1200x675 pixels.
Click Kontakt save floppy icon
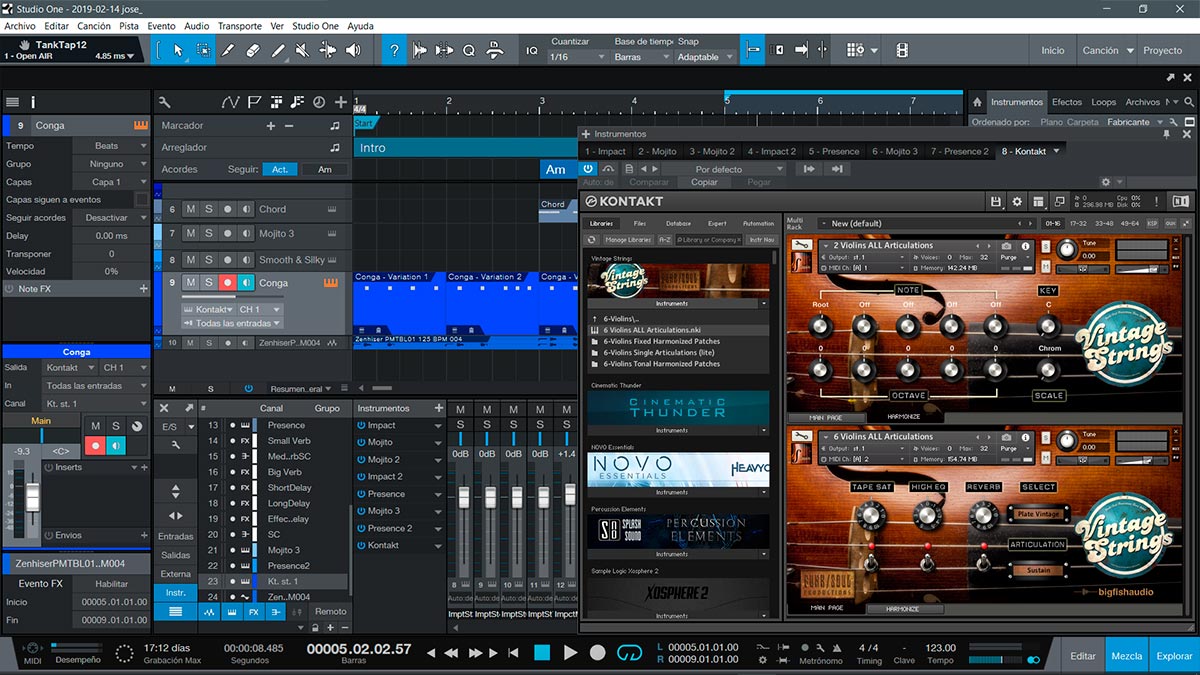[x=995, y=202]
